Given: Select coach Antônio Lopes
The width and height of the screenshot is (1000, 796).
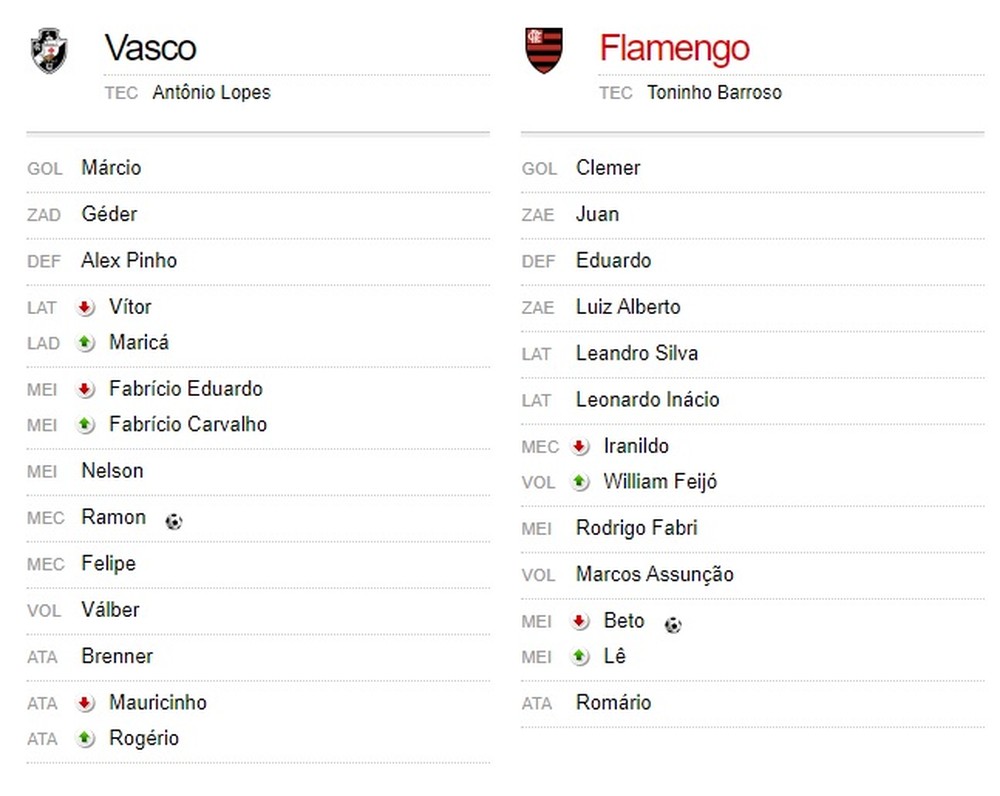Looking at the screenshot, I should (211, 93).
